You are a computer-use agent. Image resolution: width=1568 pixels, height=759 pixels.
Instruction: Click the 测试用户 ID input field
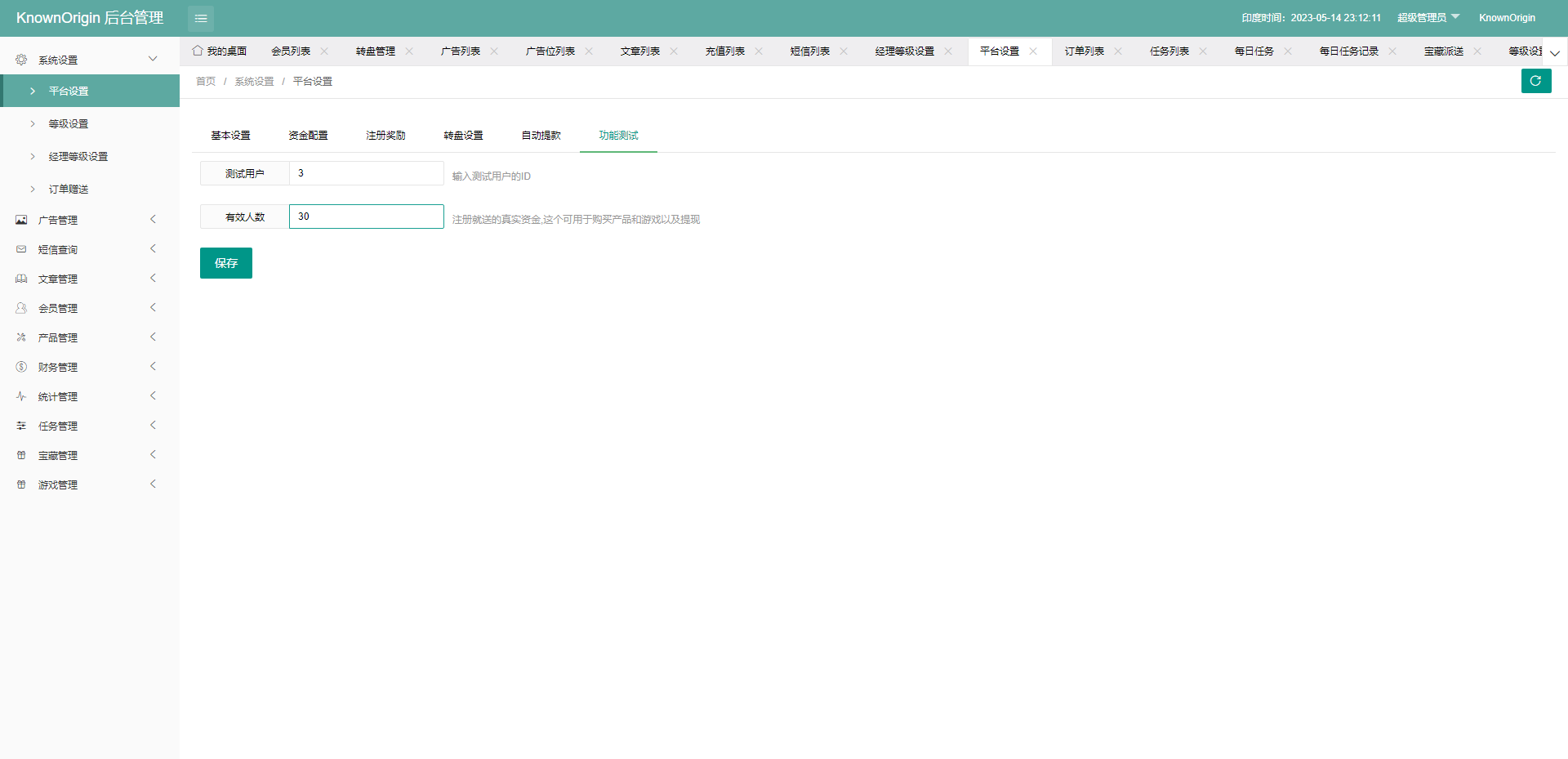(366, 173)
